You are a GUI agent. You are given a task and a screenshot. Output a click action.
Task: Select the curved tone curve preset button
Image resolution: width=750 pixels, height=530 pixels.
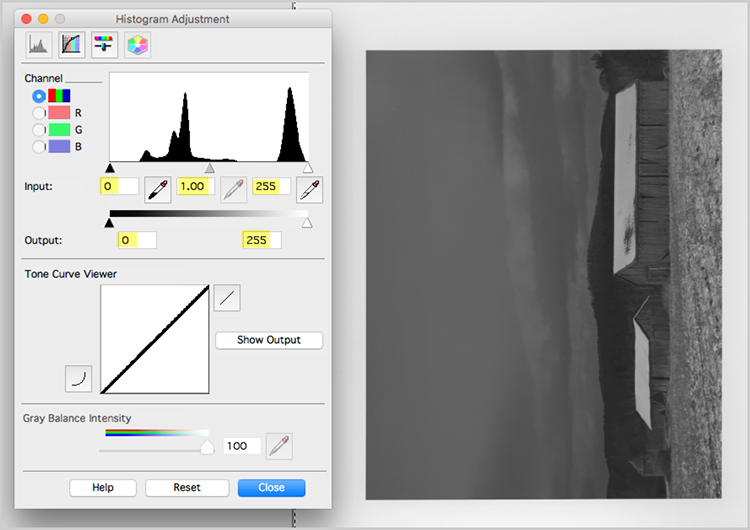pos(78,378)
